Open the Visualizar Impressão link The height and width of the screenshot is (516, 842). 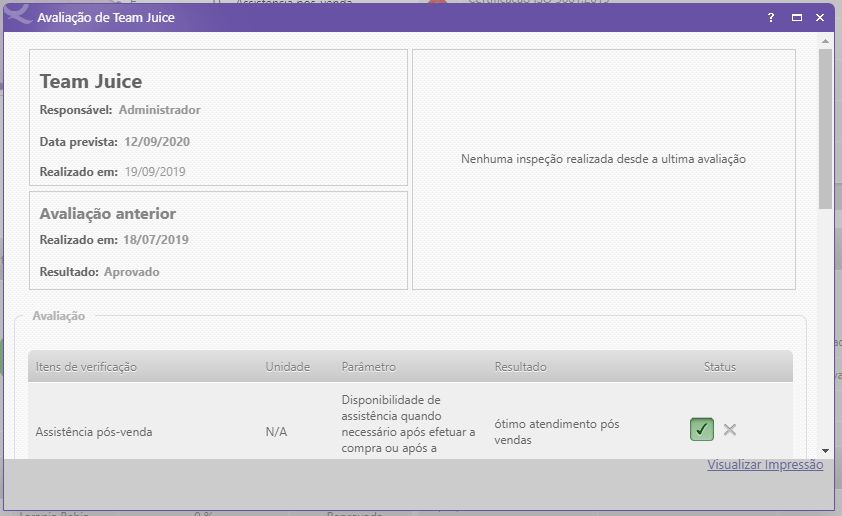[765, 464]
